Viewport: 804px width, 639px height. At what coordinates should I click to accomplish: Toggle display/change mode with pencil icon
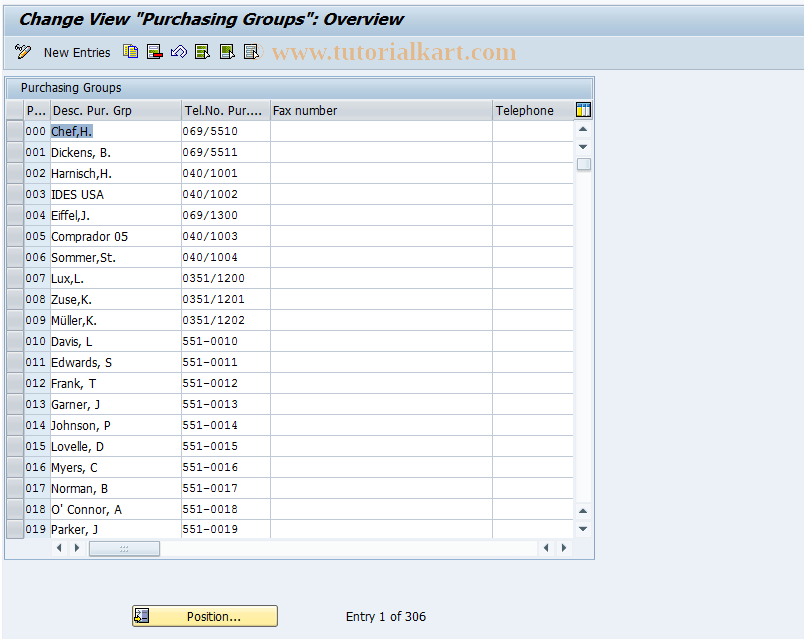click(x=22, y=51)
